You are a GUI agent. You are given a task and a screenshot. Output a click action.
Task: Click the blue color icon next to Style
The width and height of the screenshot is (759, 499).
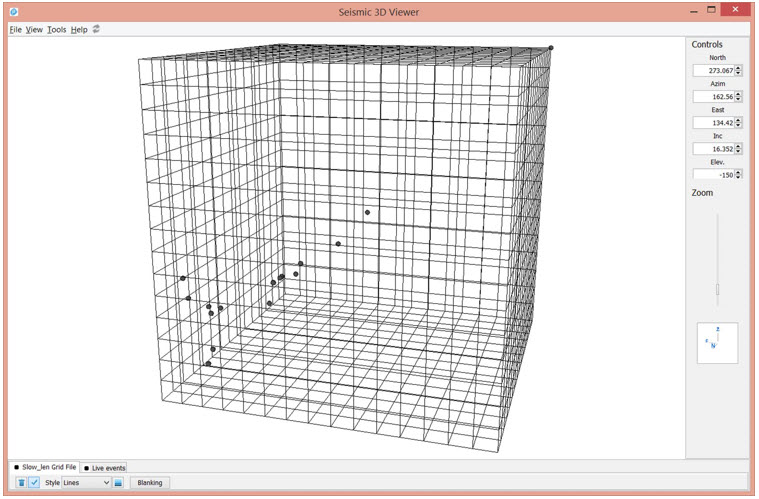click(117, 483)
